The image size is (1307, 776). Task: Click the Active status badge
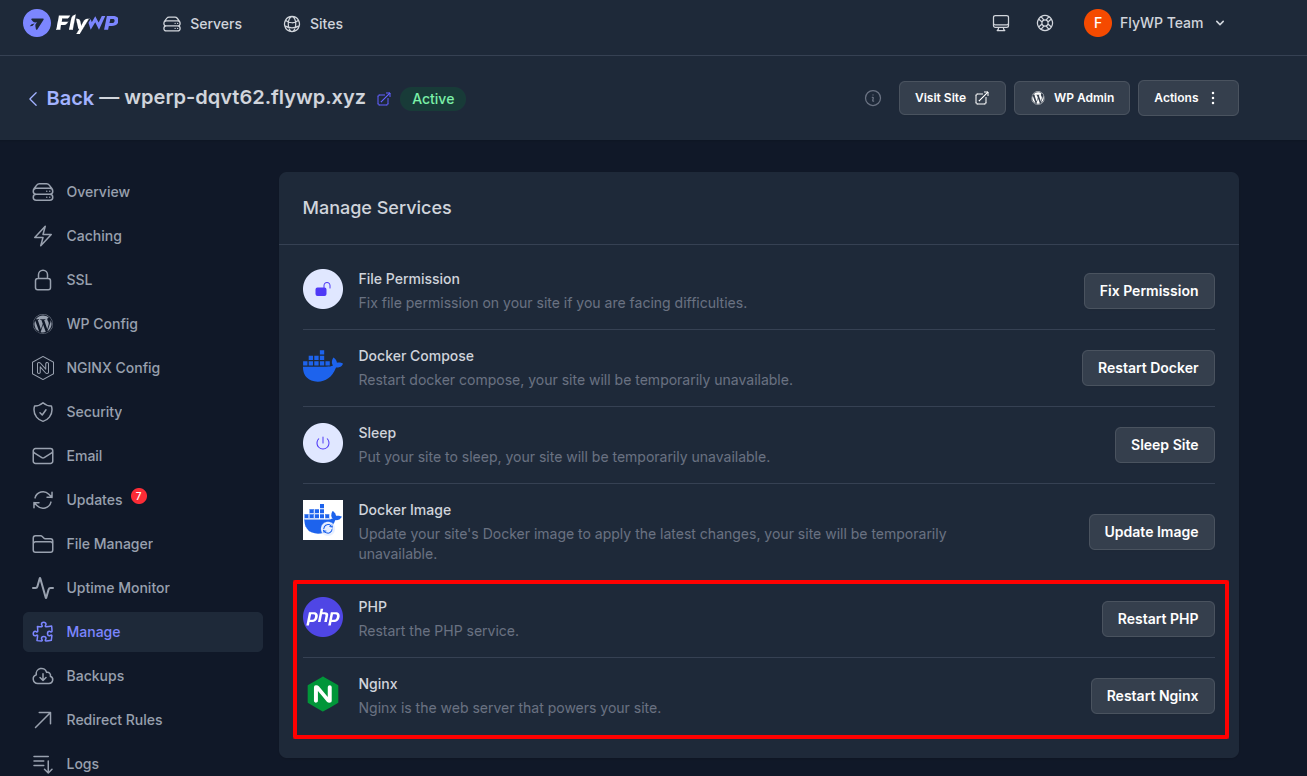coord(433,99)
